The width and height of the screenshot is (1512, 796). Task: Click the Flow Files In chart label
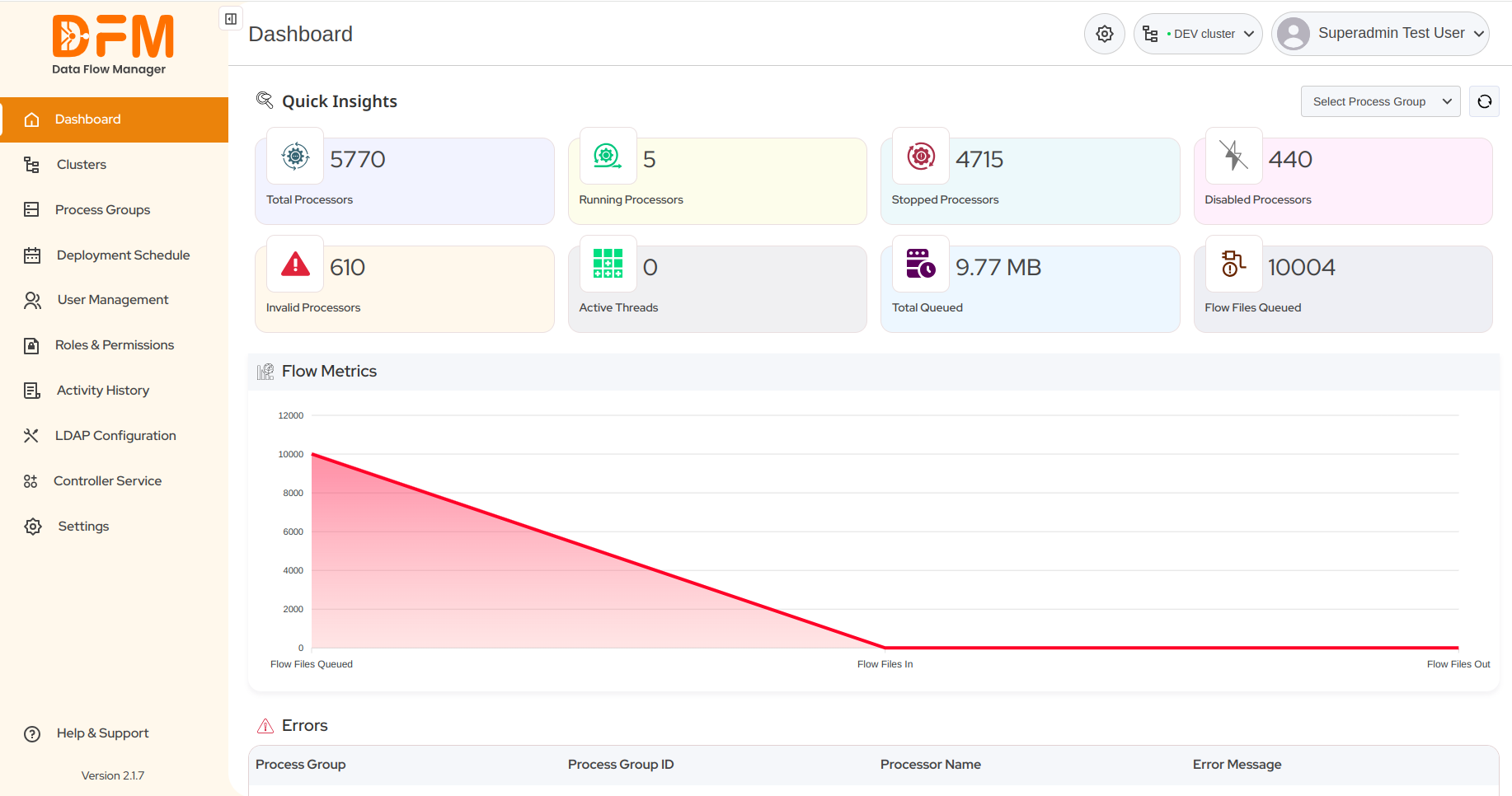(885, 664)
